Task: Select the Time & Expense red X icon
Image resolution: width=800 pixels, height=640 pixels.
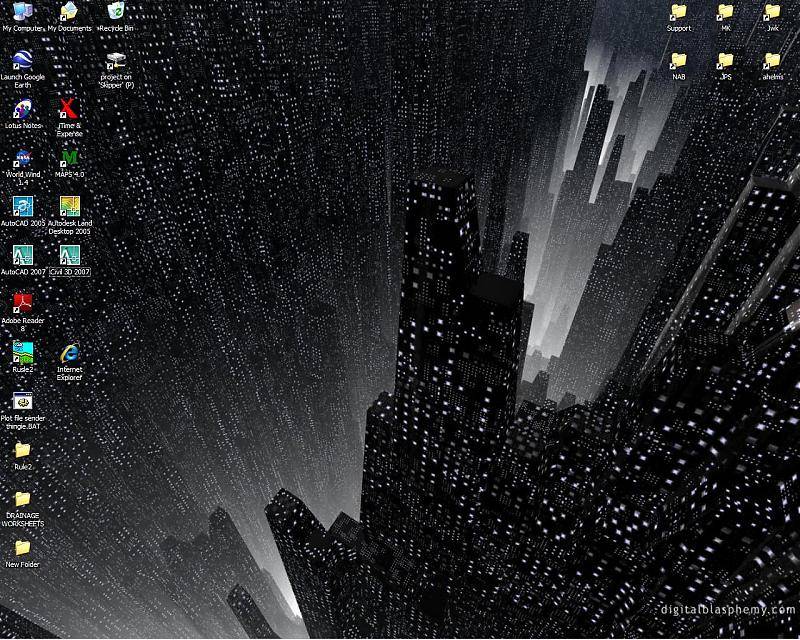Action: tap(69, 109)
